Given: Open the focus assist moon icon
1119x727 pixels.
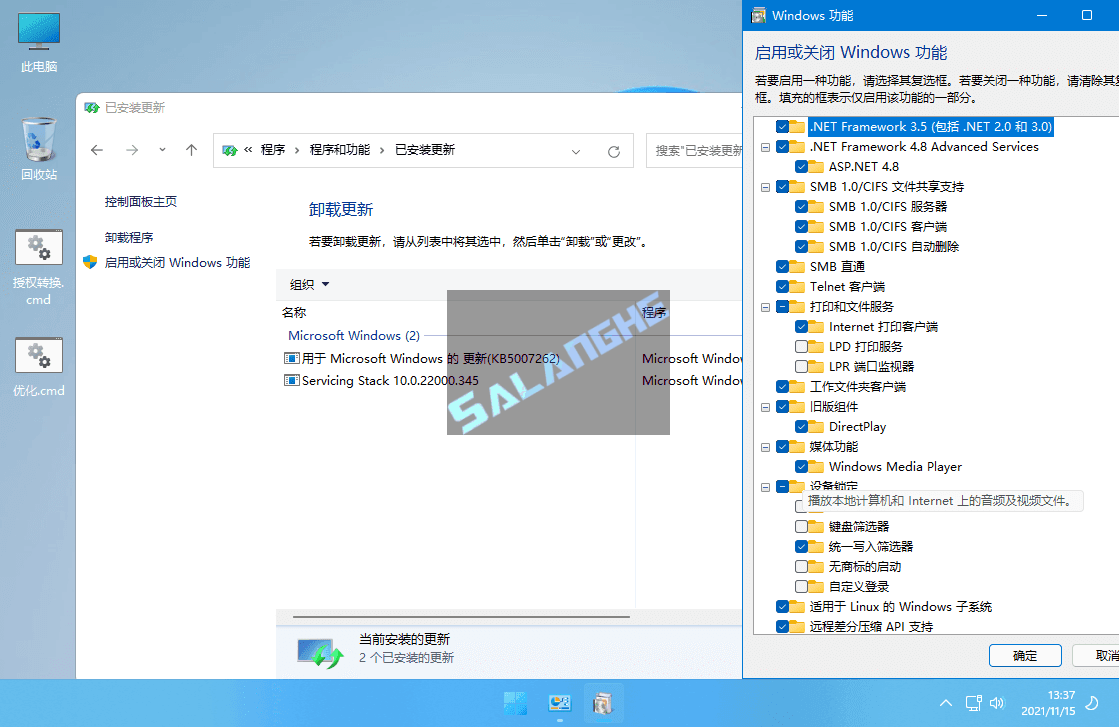Looking at the screenshot, I should click(x=1092, y=703).
